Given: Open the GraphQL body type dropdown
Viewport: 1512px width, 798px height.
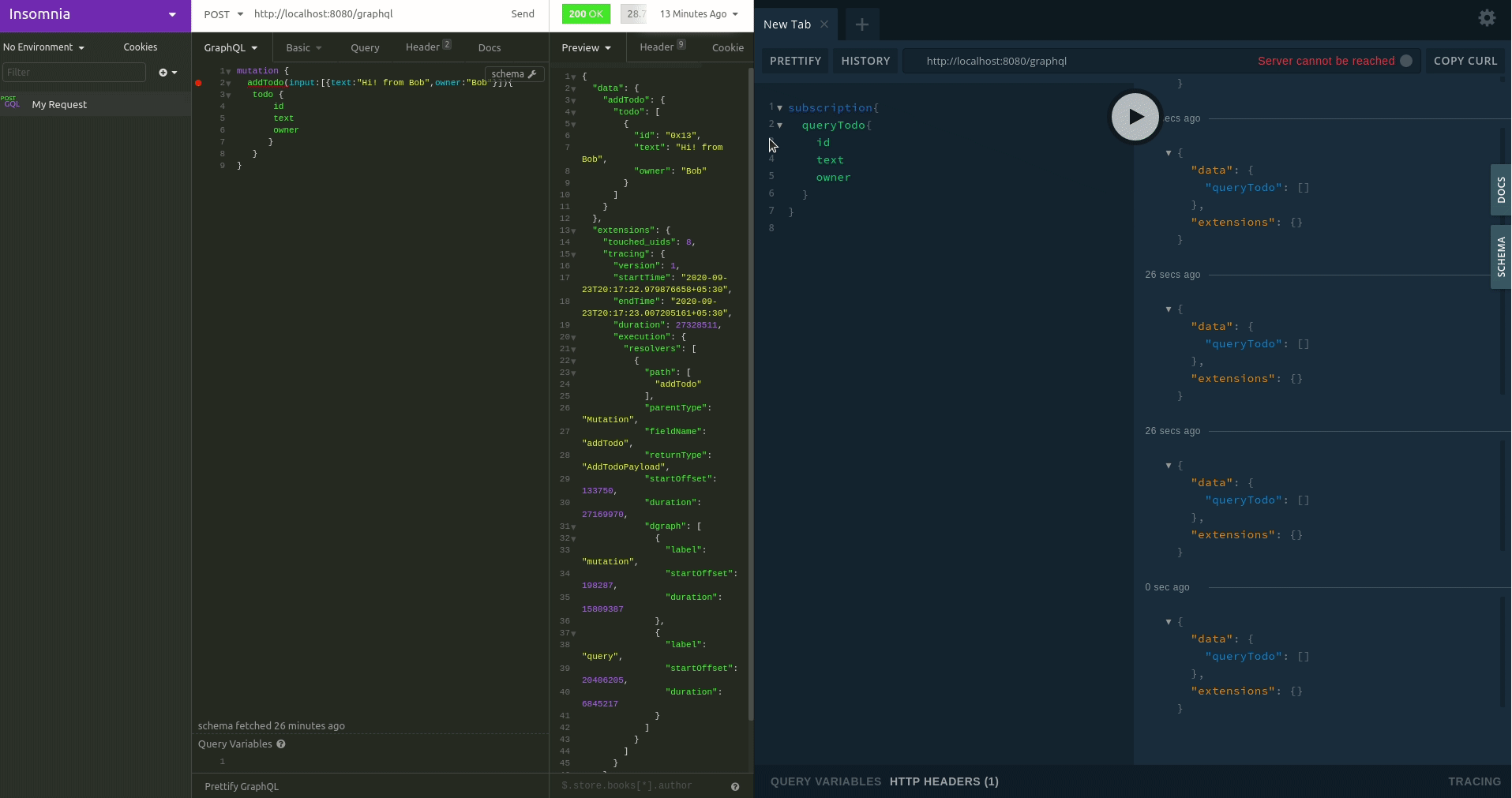Looking at the screenshot, I should (x=231, y=47).
